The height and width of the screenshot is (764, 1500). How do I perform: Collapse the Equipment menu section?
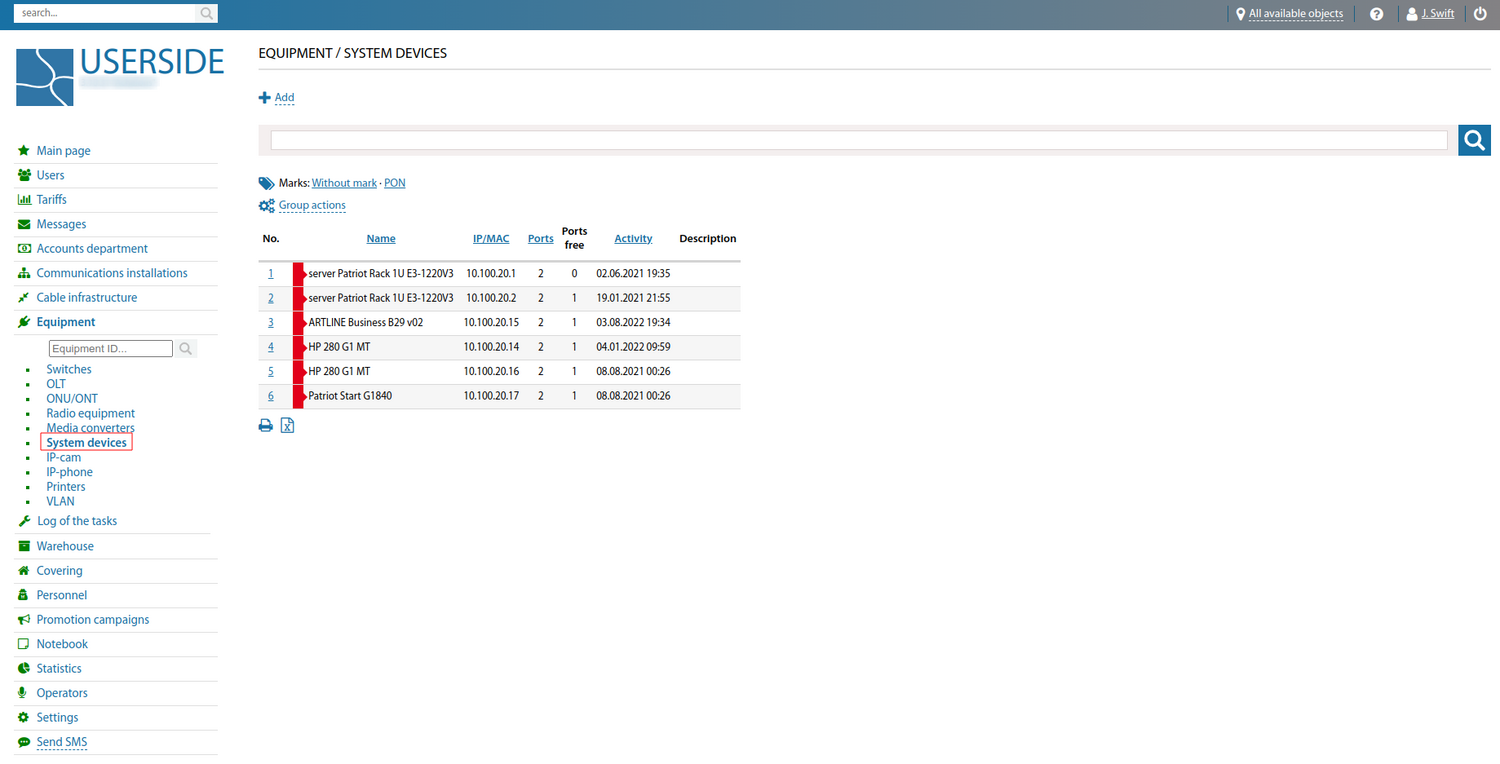click(66, 322)
